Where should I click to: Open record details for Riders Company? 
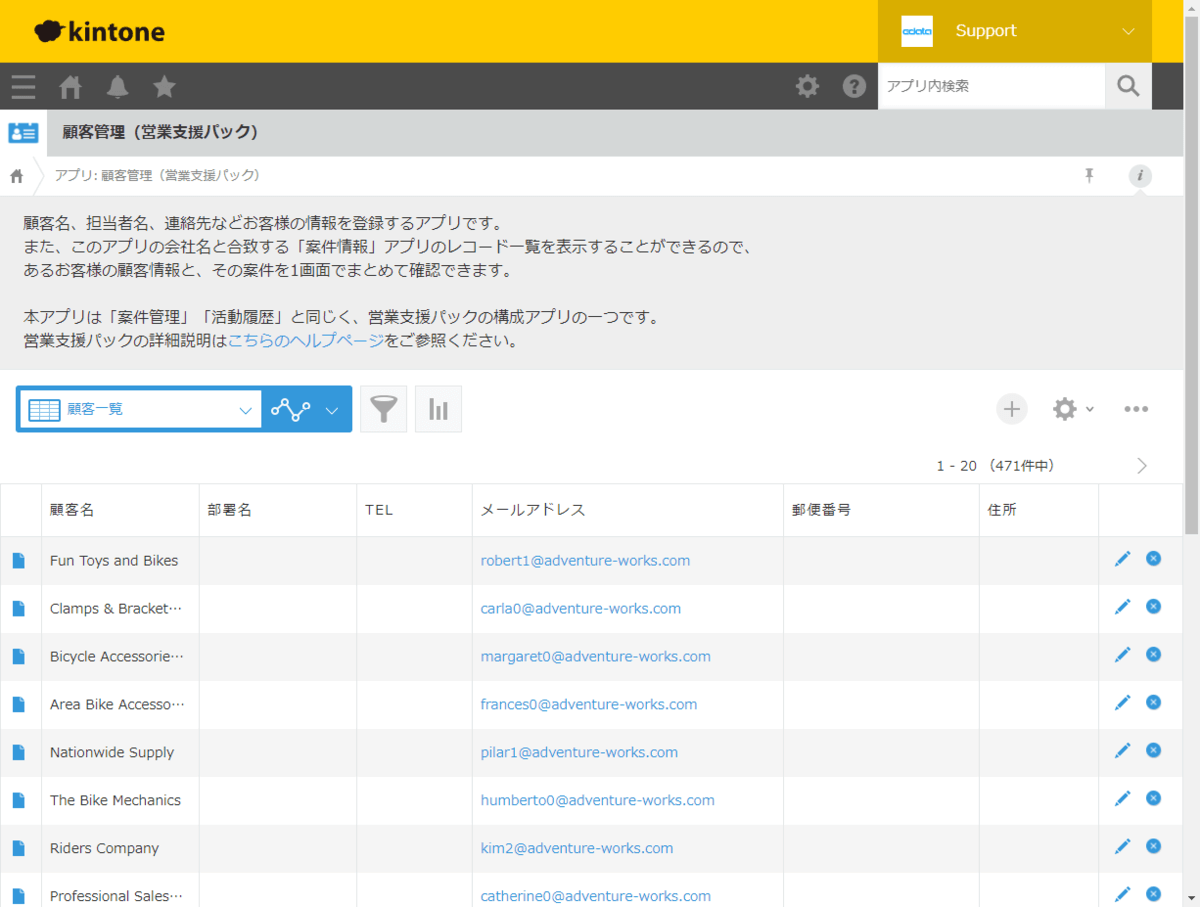pos(18,848)
